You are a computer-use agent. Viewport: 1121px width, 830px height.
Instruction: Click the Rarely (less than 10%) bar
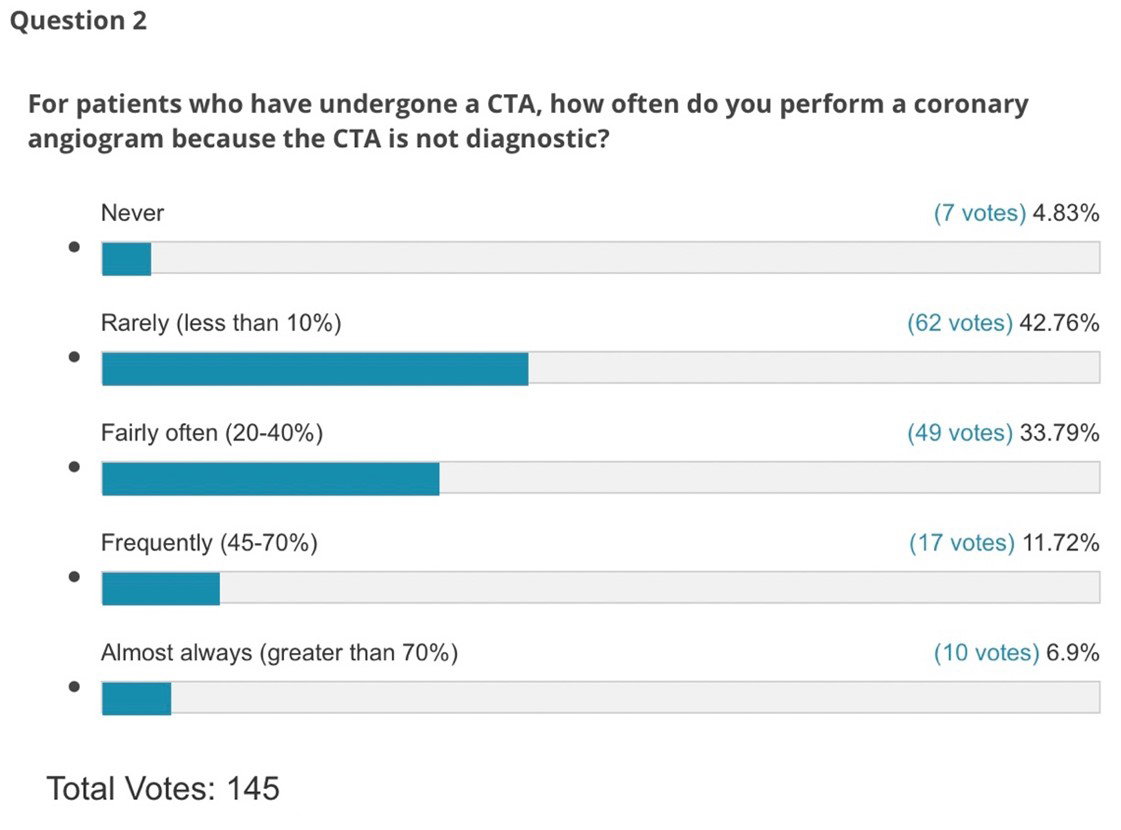tap(600, 368)
